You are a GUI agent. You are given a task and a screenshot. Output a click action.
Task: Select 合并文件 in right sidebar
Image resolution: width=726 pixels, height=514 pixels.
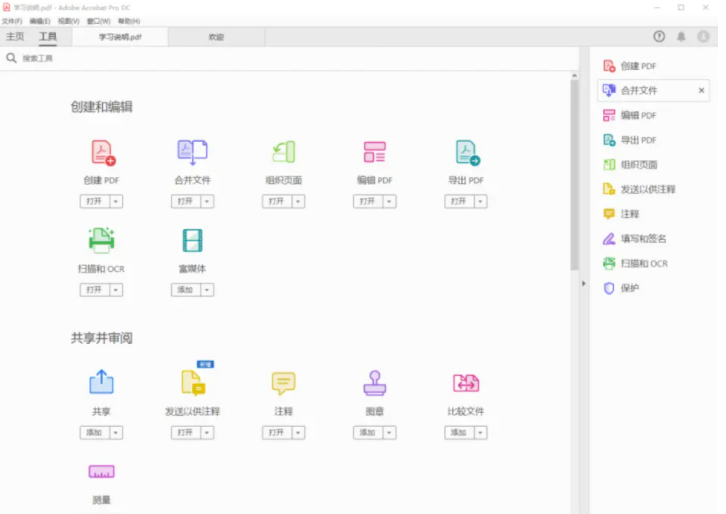point(653,90)
